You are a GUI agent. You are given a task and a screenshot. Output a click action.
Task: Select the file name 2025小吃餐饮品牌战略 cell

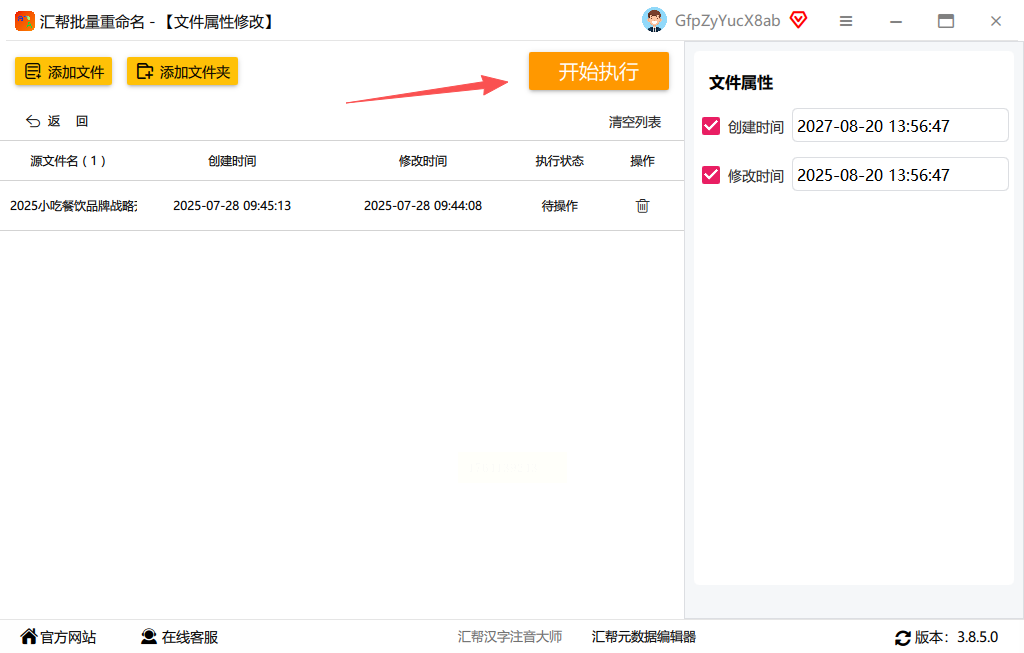point(74,206)
